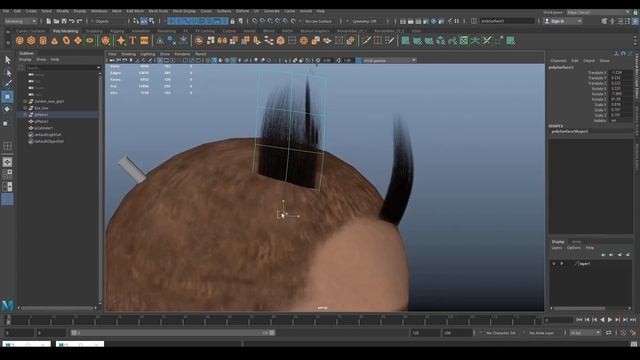Go to start of playback range
Screen dimensions: 640x360
pyautogui.click(x=579, y=320)
